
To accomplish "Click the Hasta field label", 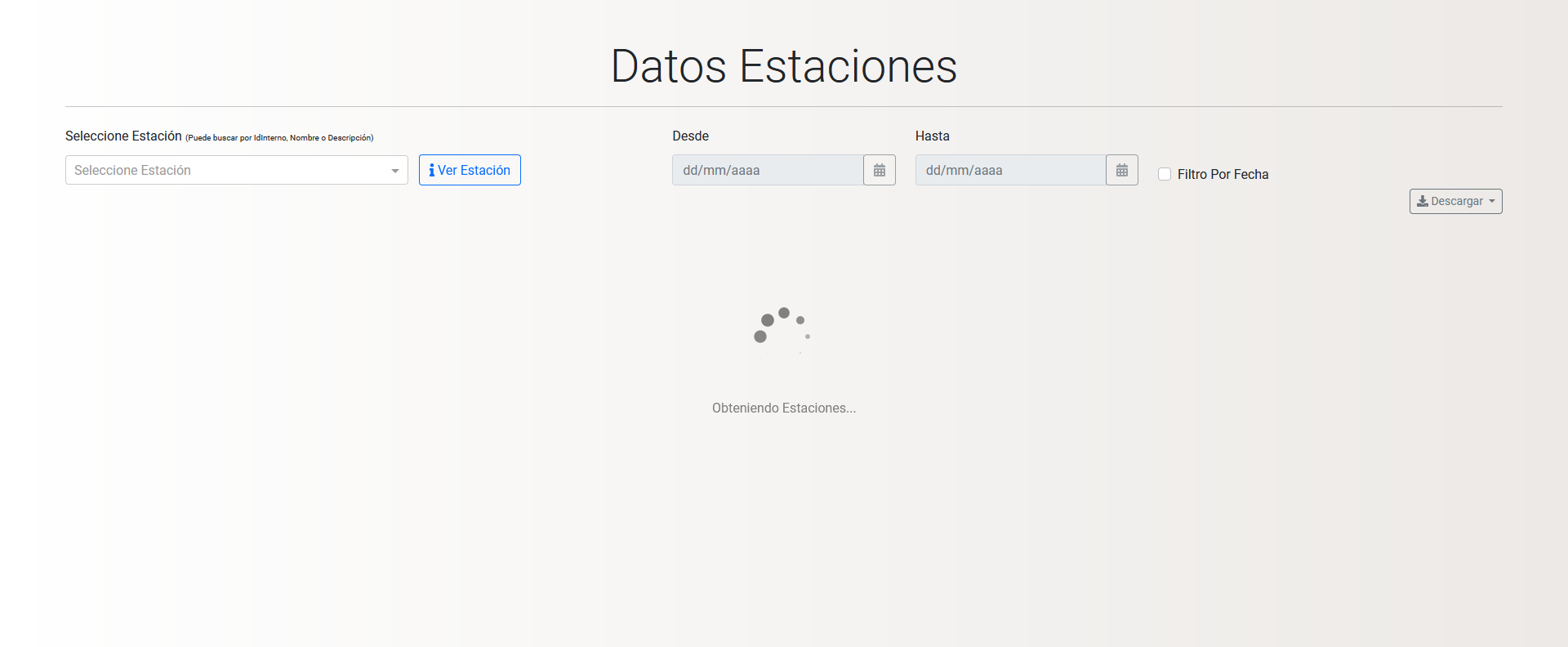I will click(932, 136).
